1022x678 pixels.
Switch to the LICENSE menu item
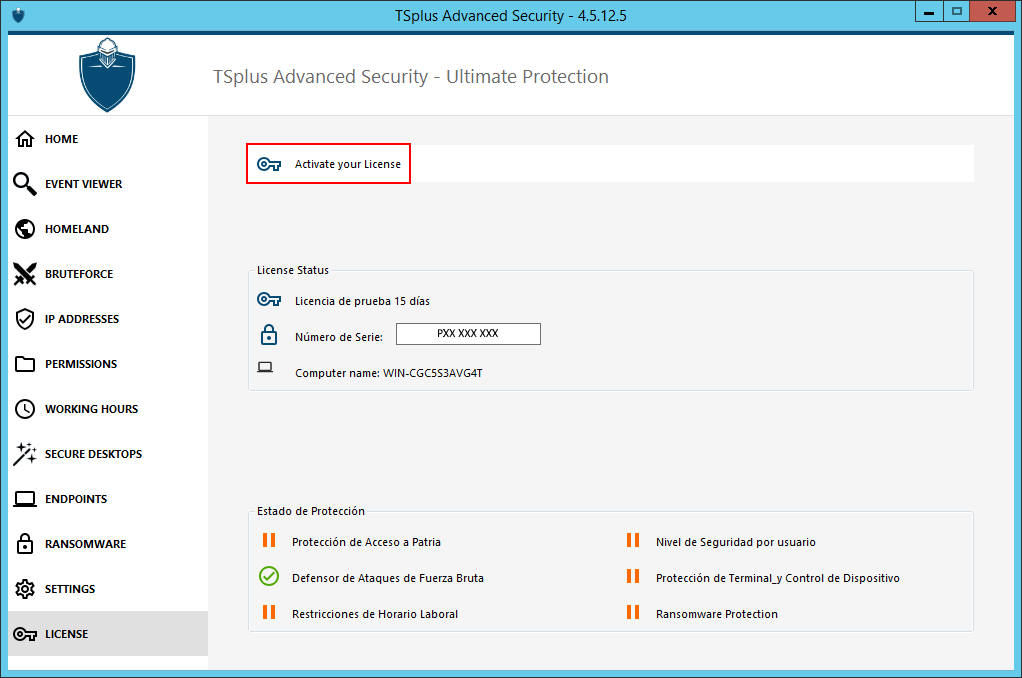click(x=66, y=634)
